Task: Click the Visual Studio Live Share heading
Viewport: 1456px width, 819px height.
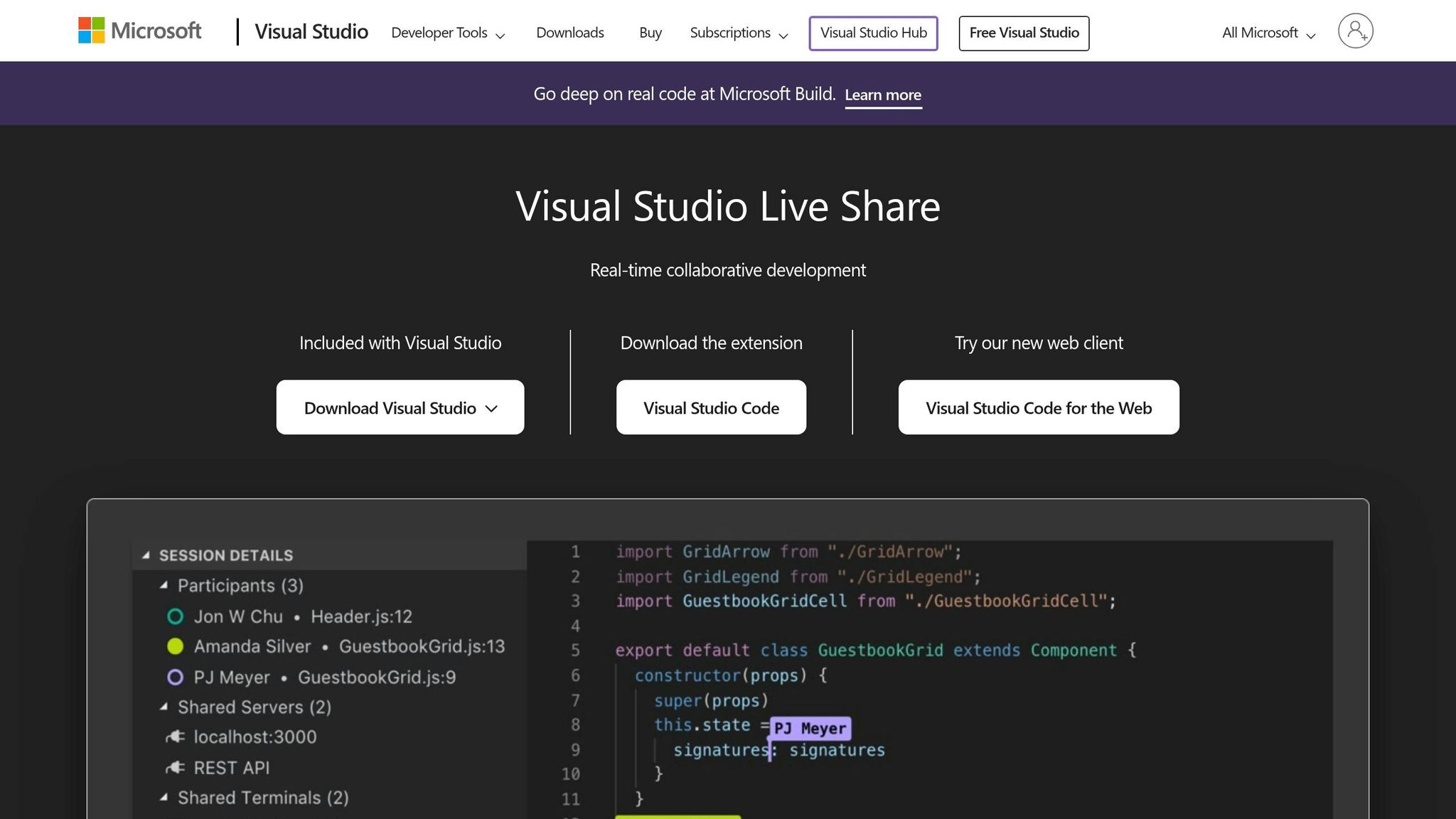Action: tap(728, 206)
